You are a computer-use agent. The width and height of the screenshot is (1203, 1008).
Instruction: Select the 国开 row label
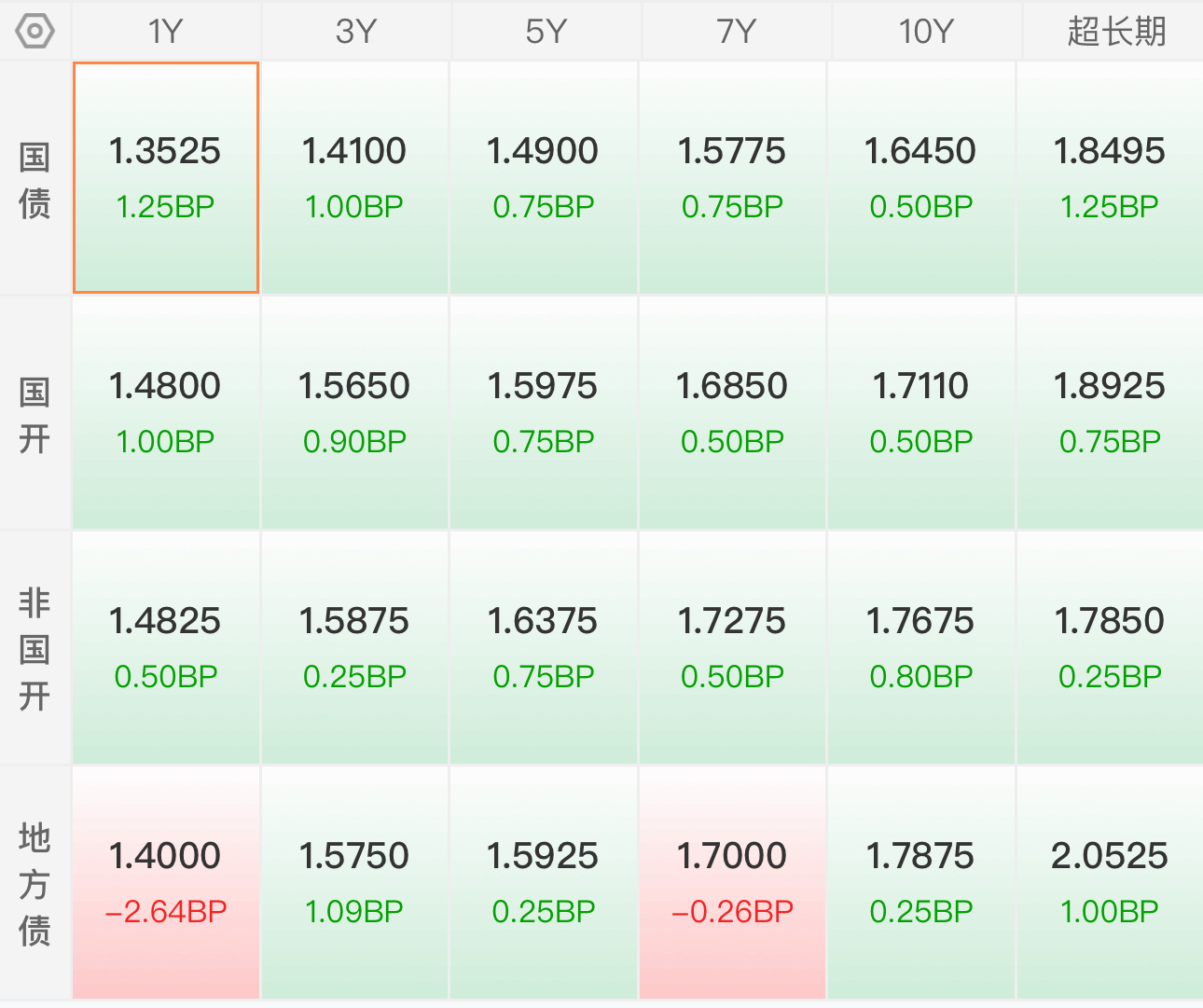35,414
